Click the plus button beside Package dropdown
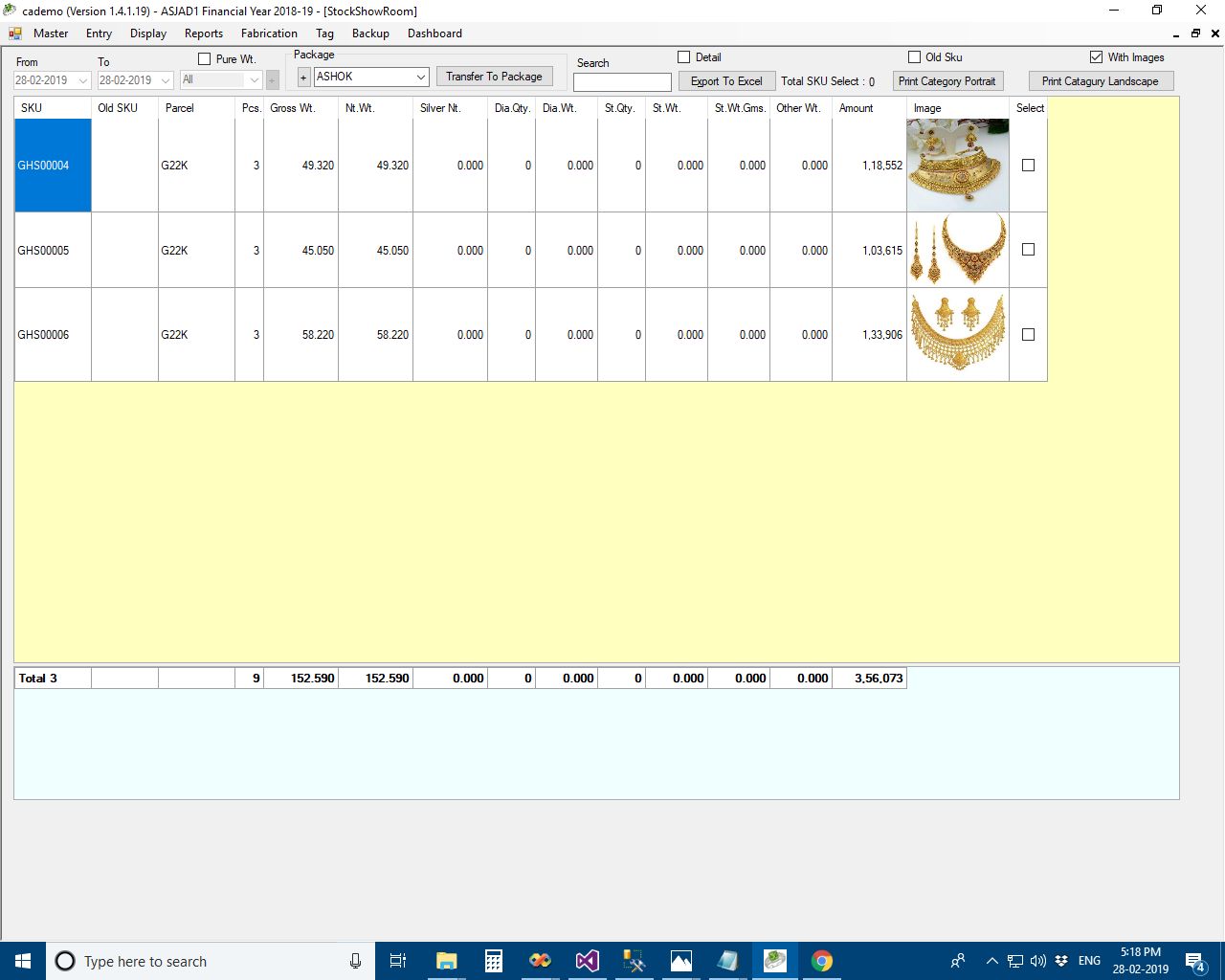The image size is (1225, 980). (303, 78)
